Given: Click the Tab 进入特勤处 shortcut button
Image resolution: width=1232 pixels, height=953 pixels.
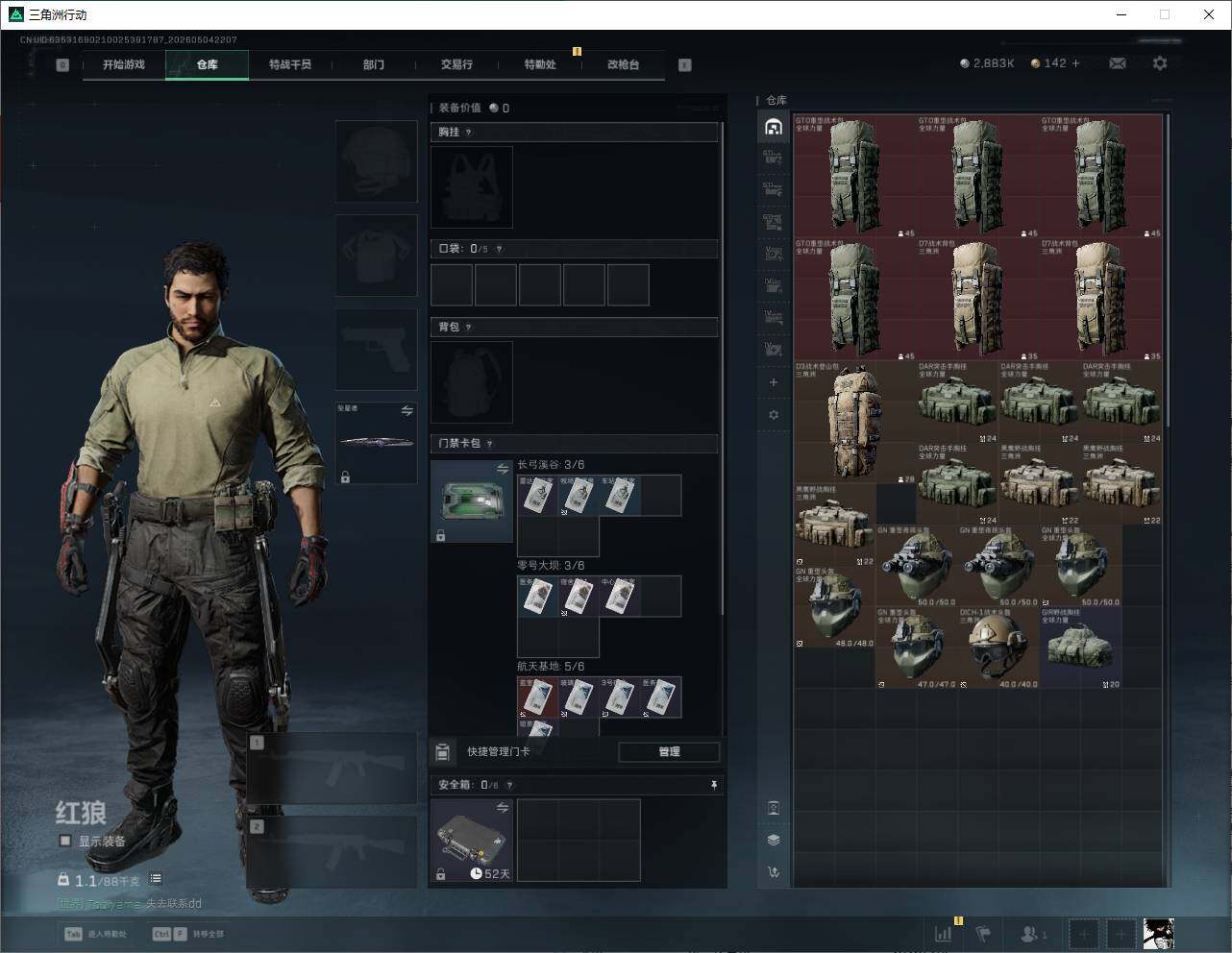Looking at the screenshot, I should tap(96, 934).
